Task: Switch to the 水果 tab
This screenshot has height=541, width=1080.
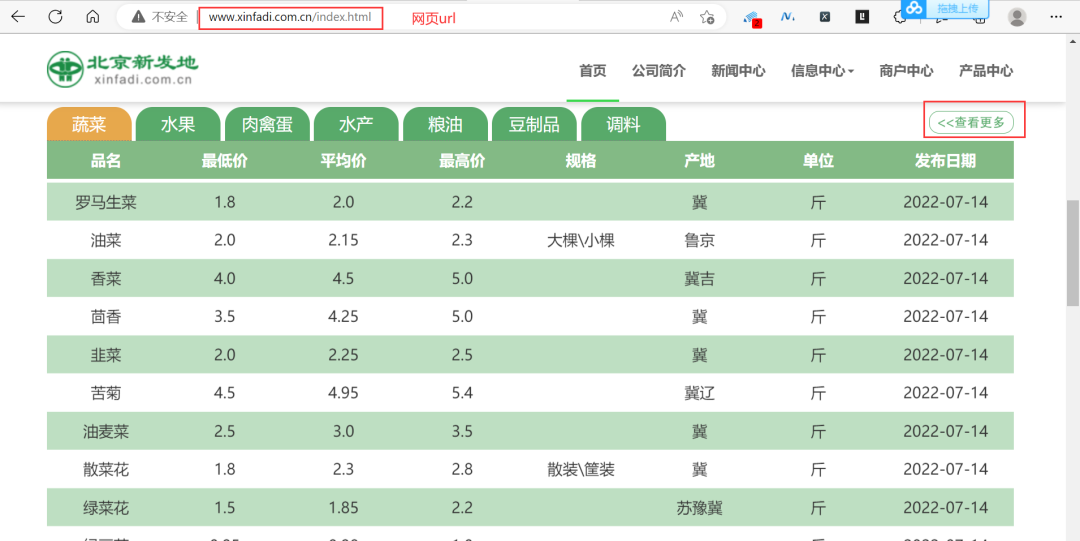Action: (178, 124)
